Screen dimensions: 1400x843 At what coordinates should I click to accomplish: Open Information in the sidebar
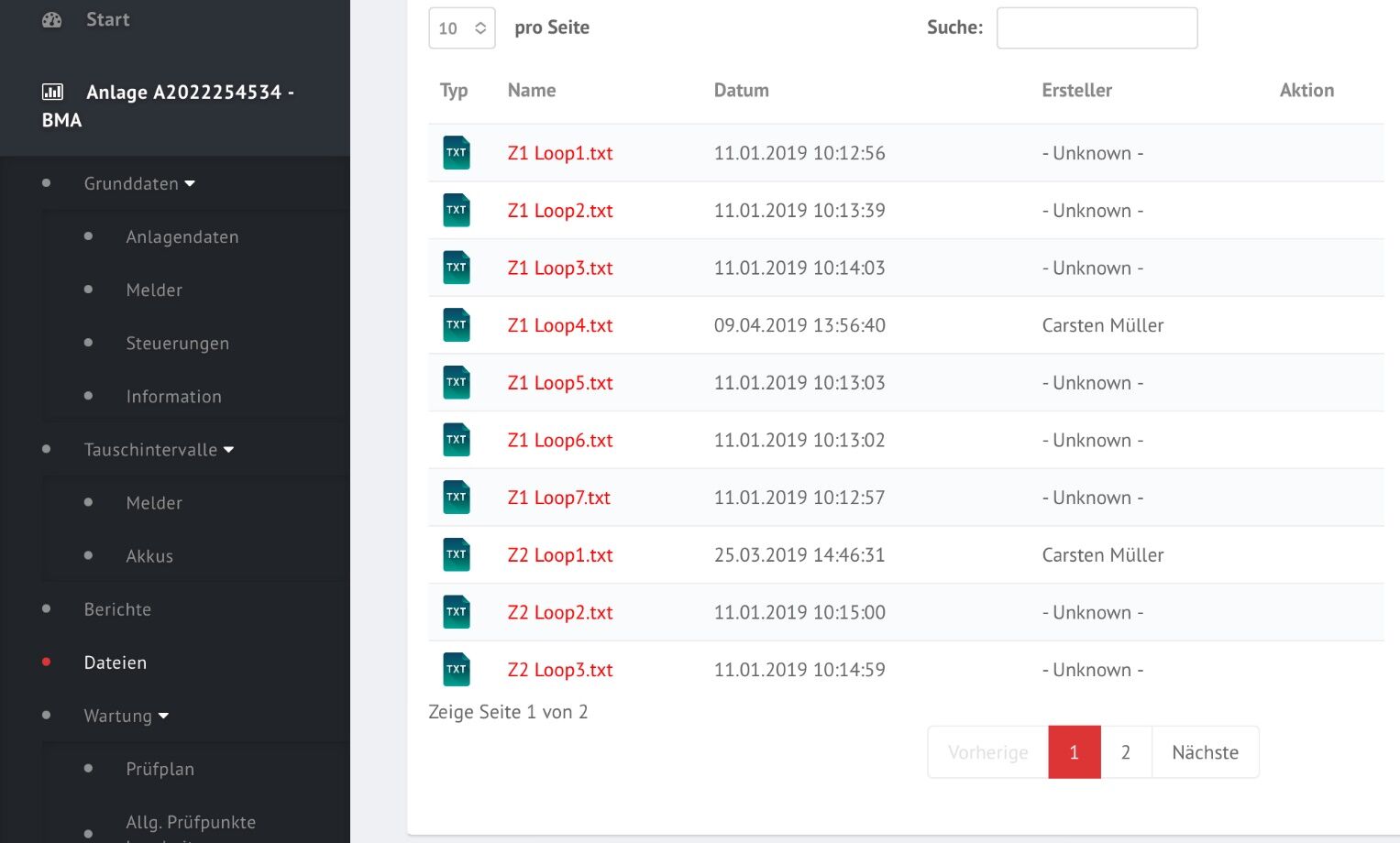pyautogui.click(x=174, y=397)
